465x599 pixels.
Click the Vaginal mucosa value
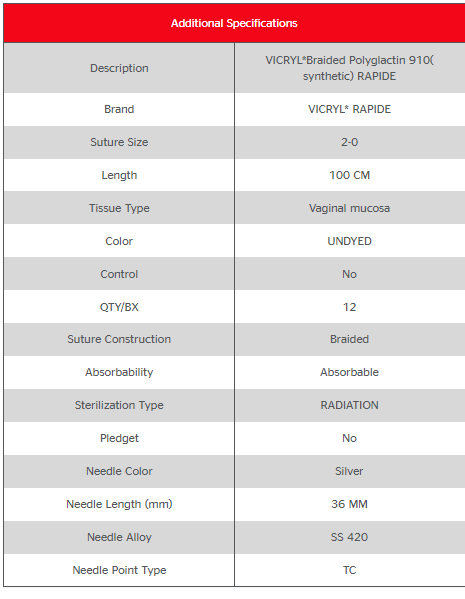click(x=349, y=208)
